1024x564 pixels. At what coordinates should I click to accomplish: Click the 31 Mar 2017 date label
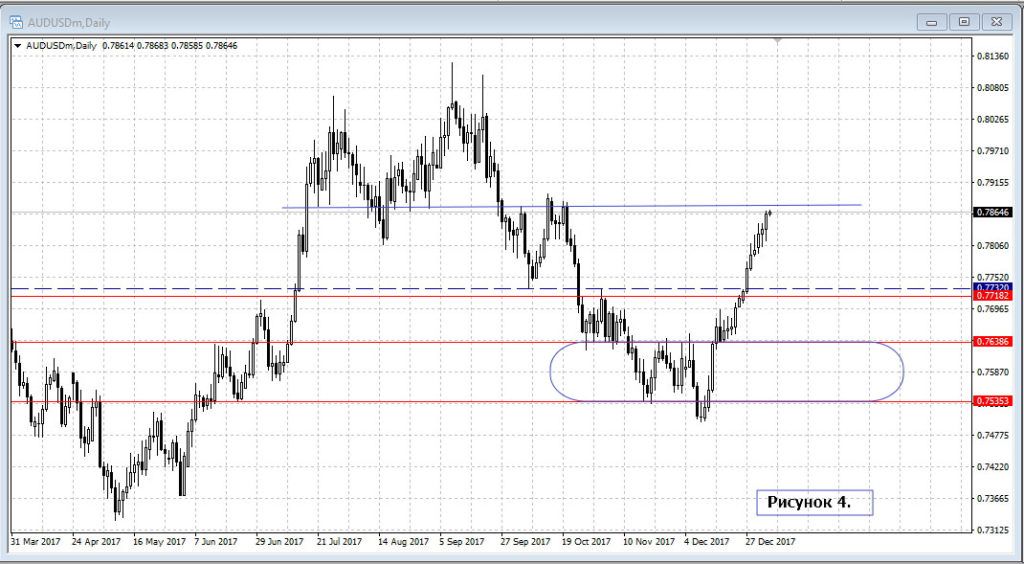pos(37,542)
